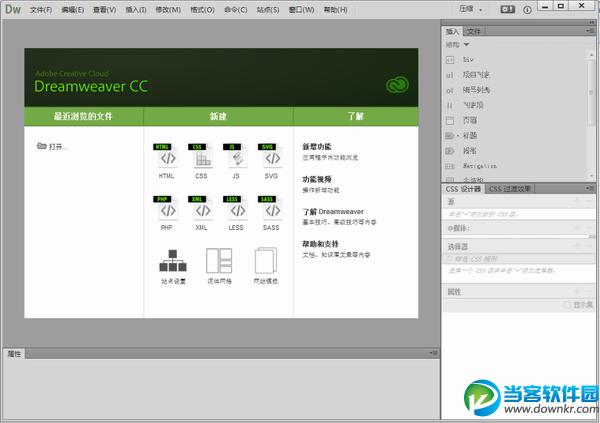Open the CSS Designer panel options menu

tap(589, 188)
